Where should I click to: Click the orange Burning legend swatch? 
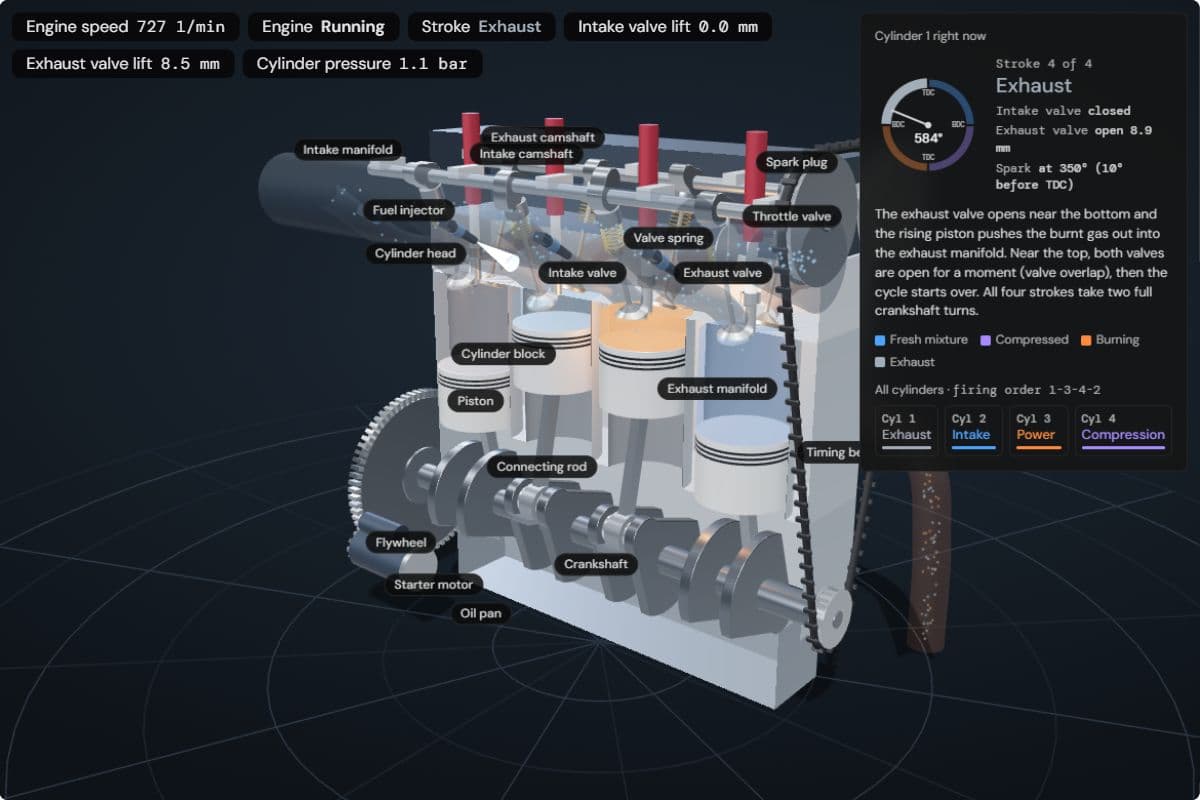[x=1086, y=340]
